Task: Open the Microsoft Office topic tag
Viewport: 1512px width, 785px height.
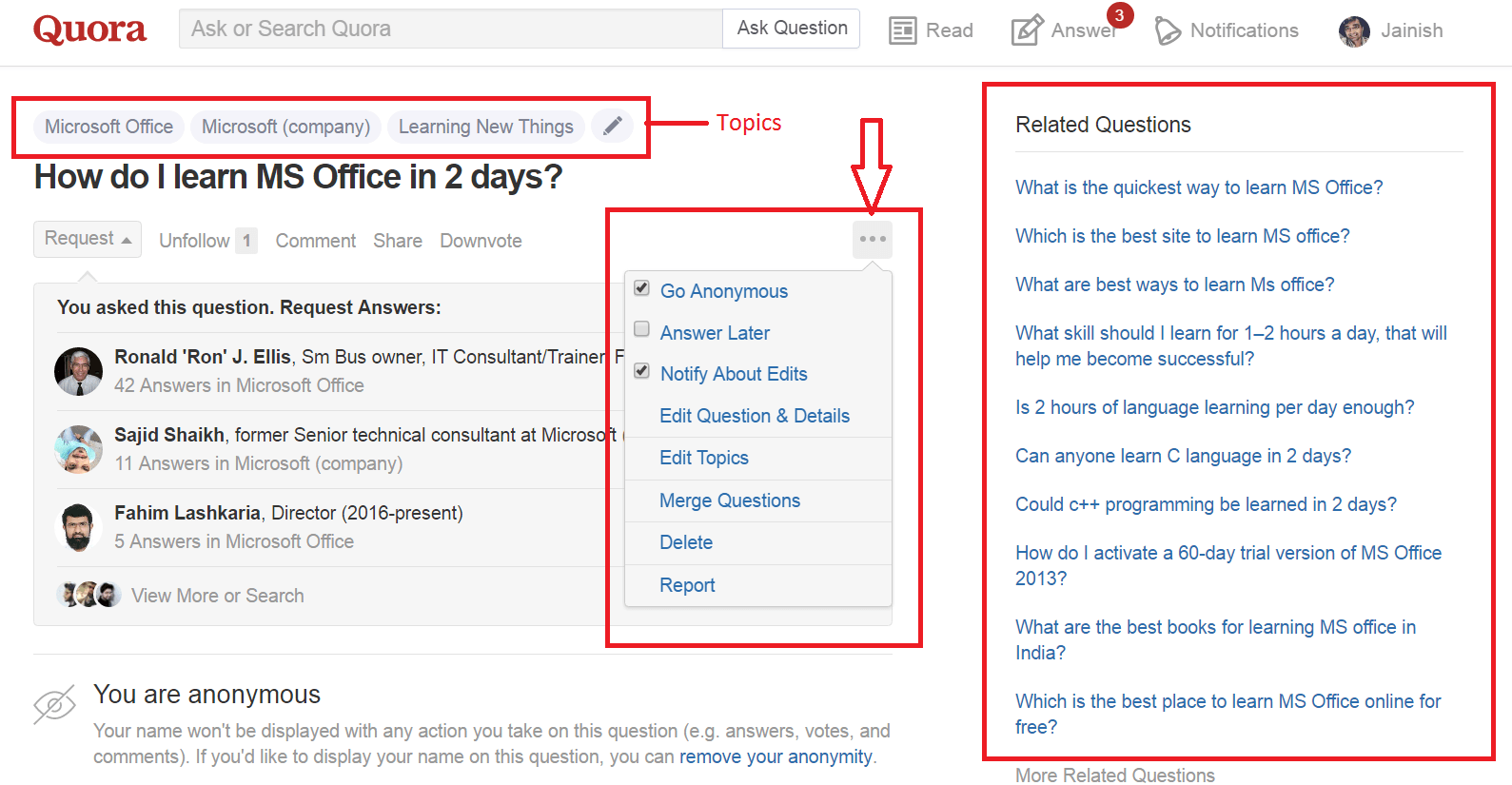Action: click(x=108, y=127)
